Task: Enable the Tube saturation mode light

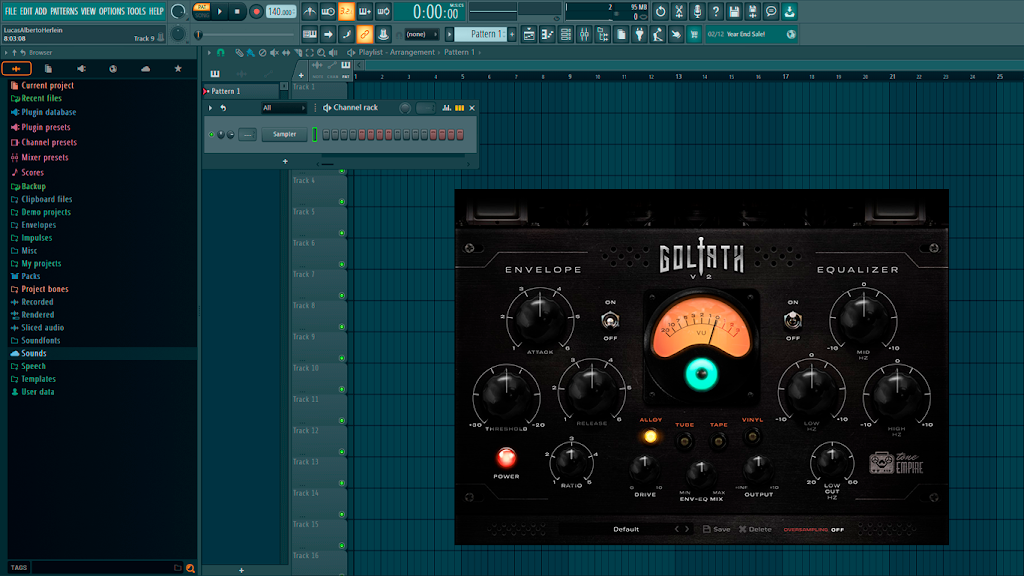Action: click(x=684, y=441)
